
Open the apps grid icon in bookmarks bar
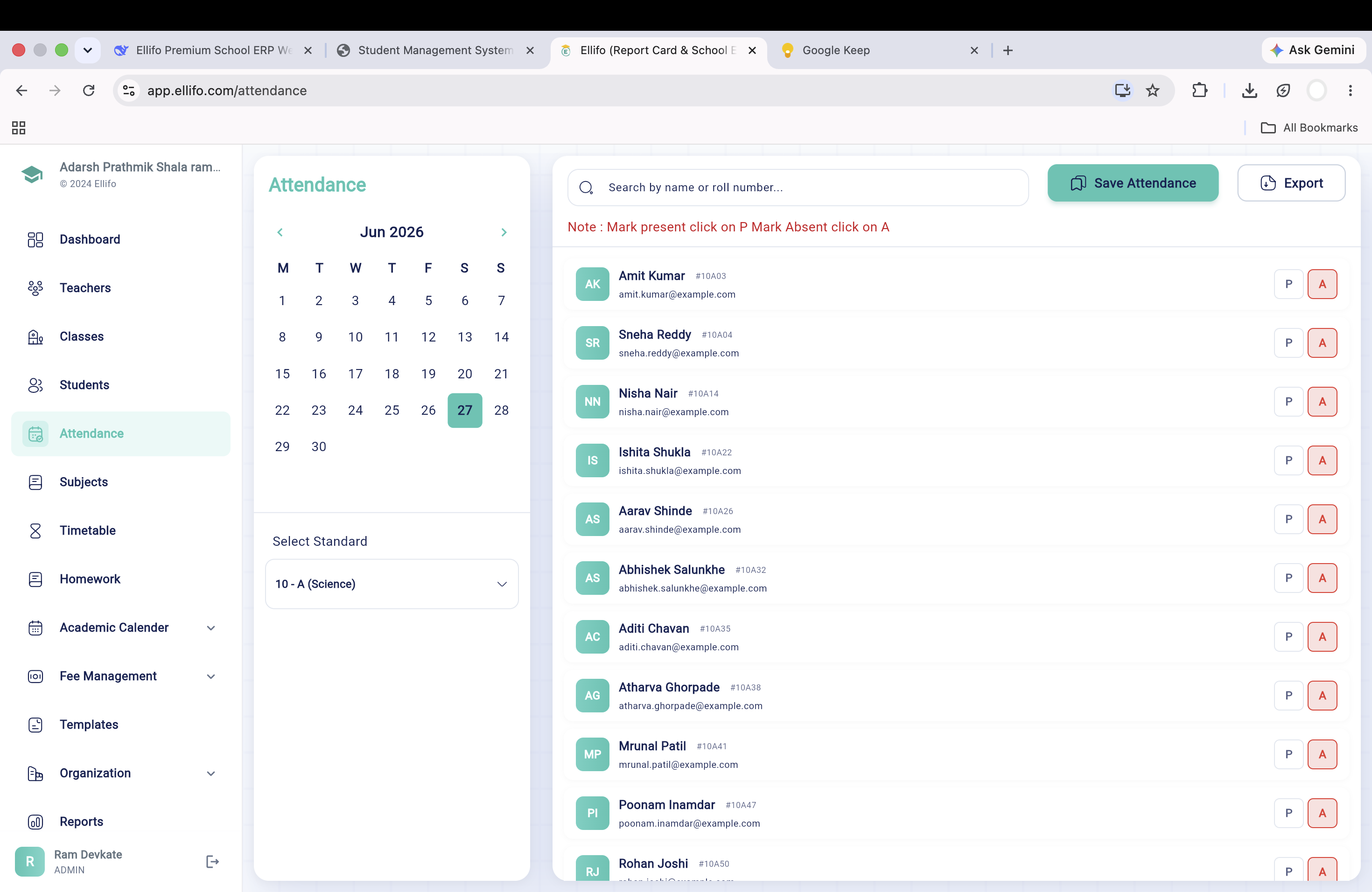19,128
